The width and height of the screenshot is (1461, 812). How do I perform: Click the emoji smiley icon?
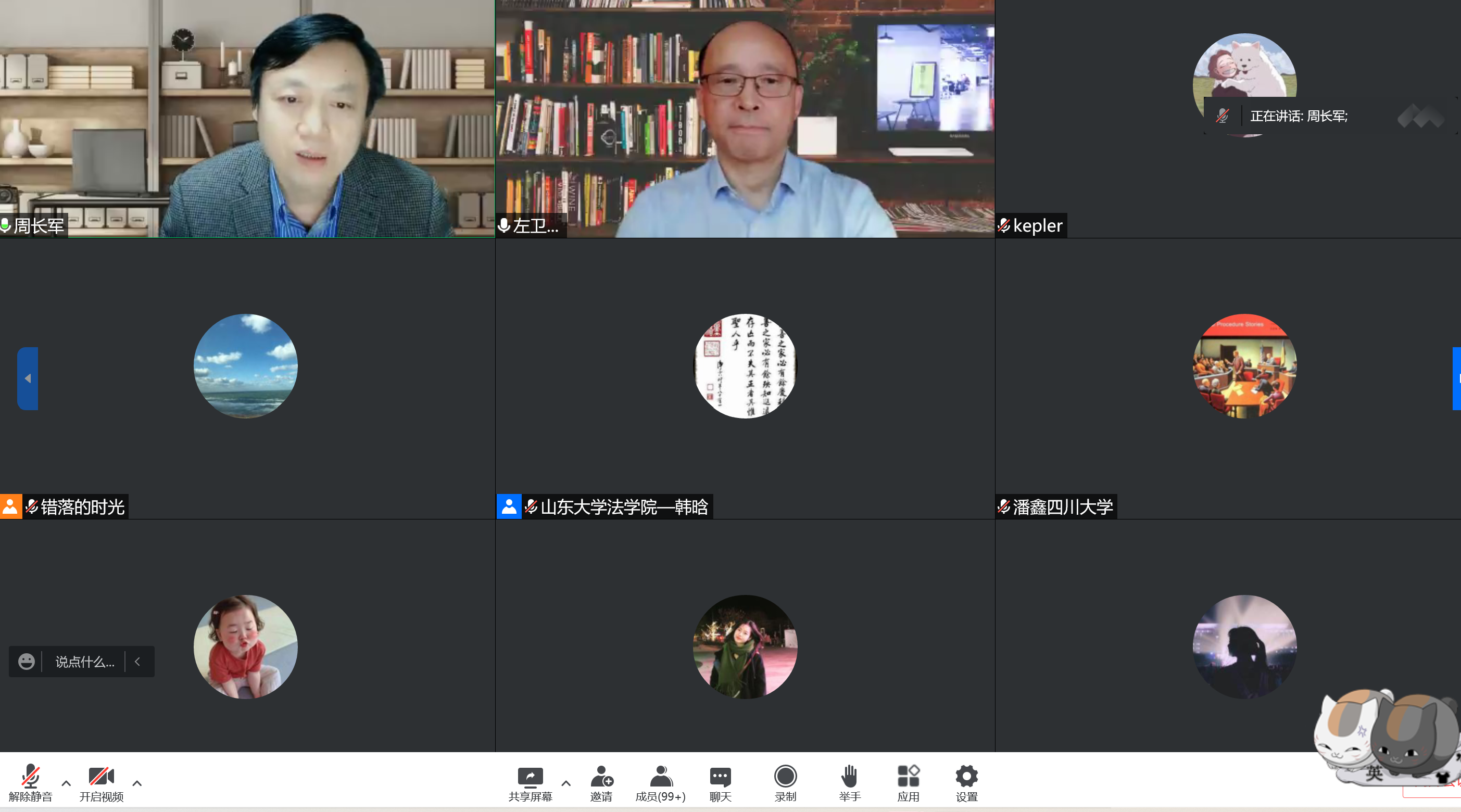pos(26,661)
